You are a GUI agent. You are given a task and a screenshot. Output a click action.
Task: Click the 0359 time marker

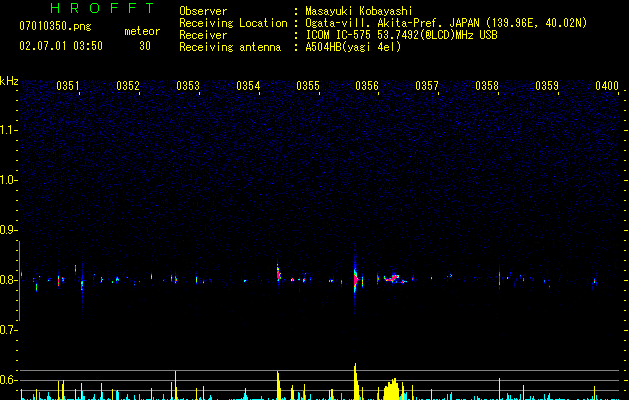click(x=547, y=86)
